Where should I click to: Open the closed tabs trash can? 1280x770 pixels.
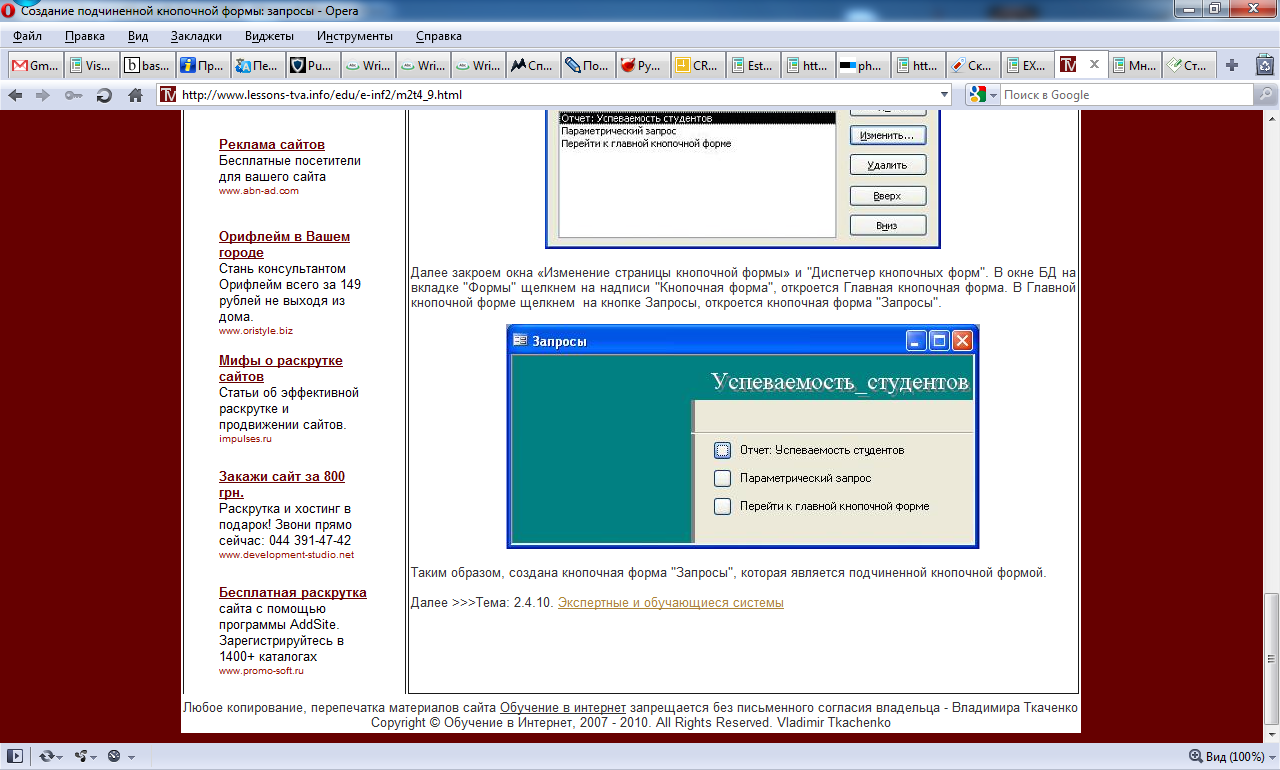(1265, 65)
